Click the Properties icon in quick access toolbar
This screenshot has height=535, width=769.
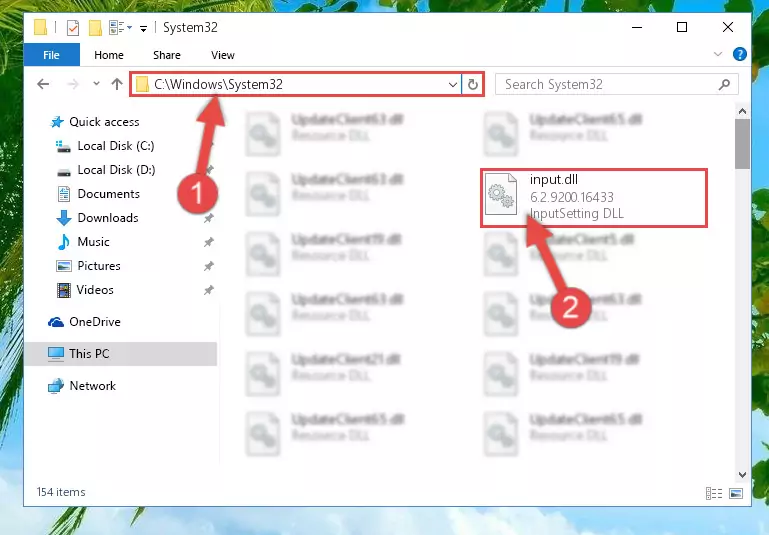point(73,28)
